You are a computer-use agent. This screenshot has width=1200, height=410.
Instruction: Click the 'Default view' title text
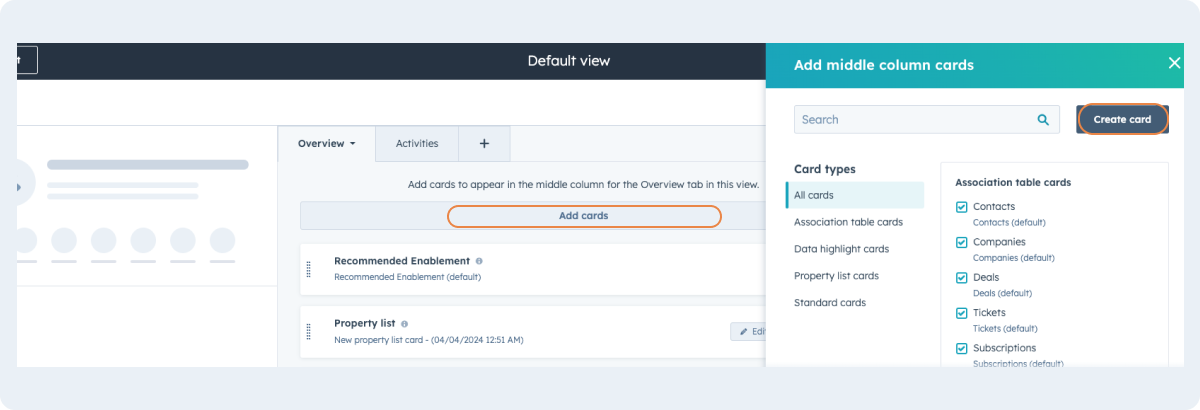pos(569,61)
